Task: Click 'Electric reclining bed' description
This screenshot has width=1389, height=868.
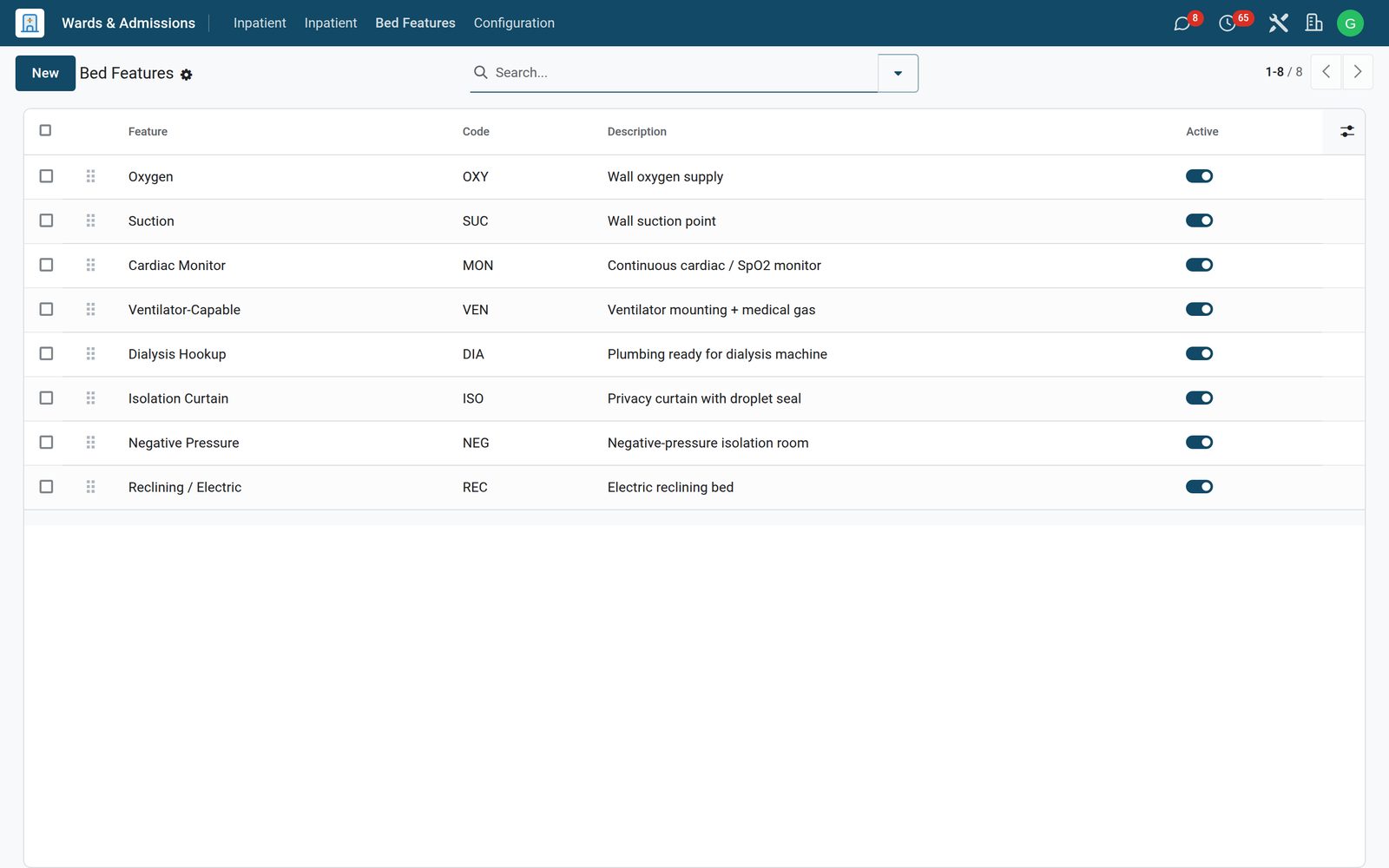Action: [x=670, y=487]
